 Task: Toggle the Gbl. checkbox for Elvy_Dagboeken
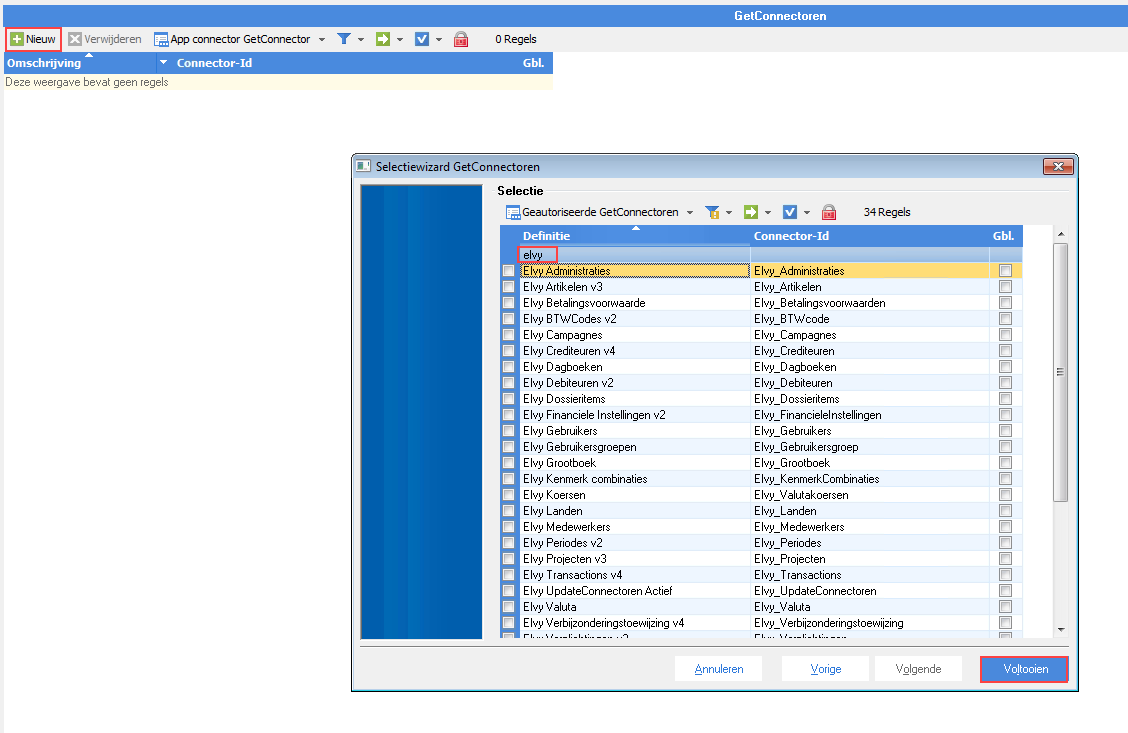(x=1006, y=367)
